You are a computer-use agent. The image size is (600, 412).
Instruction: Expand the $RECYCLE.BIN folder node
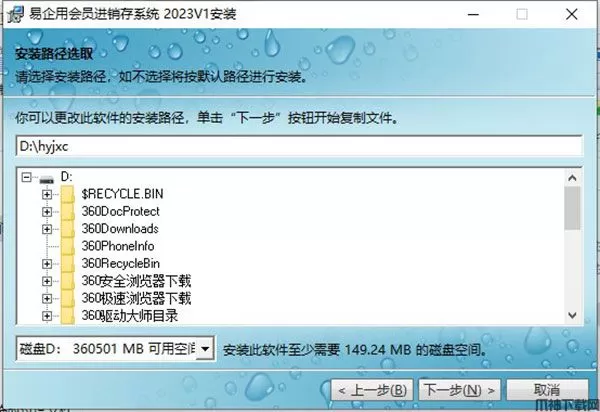(47, 194)
